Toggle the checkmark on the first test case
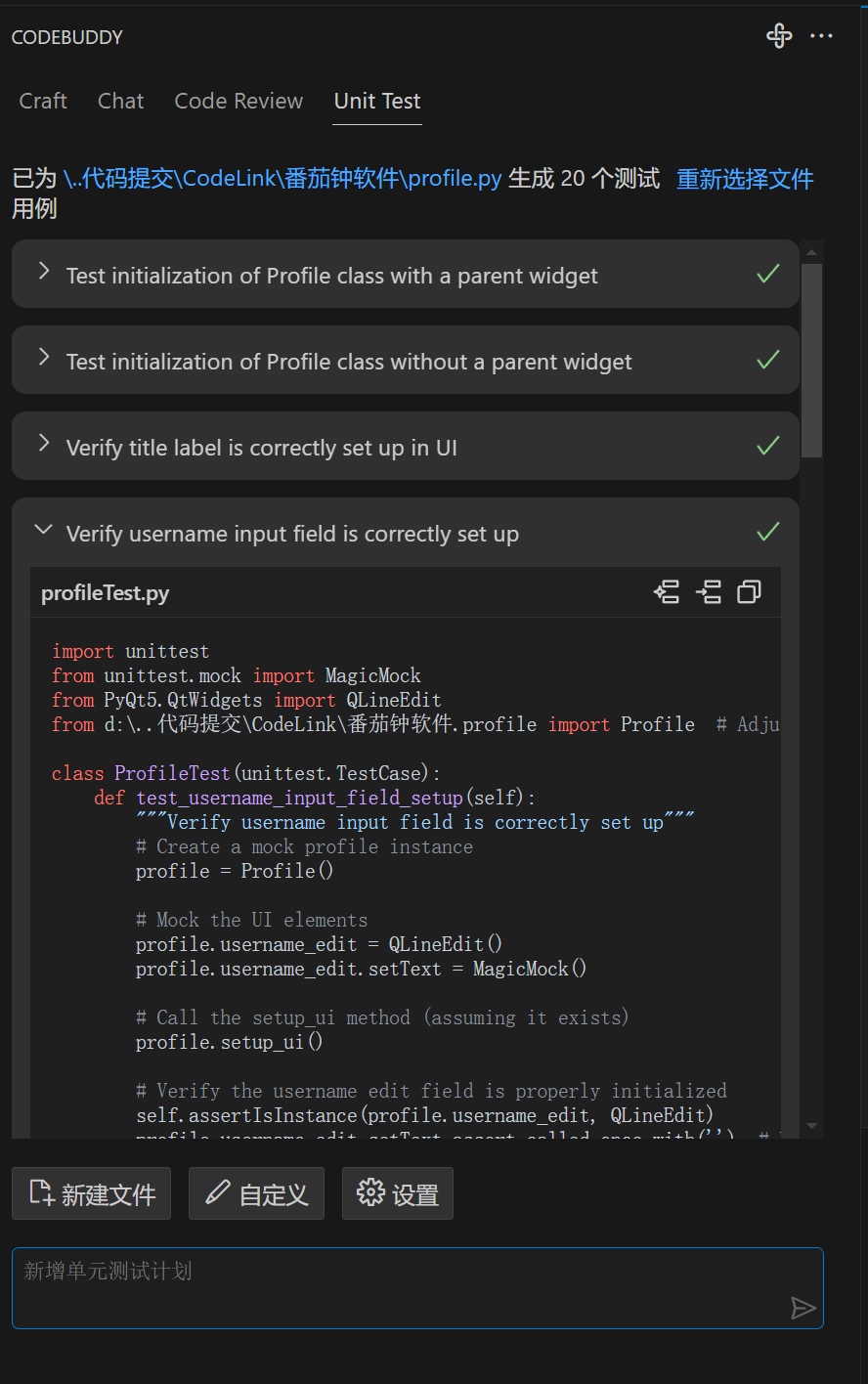868x1384 pixels. point(768,275)
